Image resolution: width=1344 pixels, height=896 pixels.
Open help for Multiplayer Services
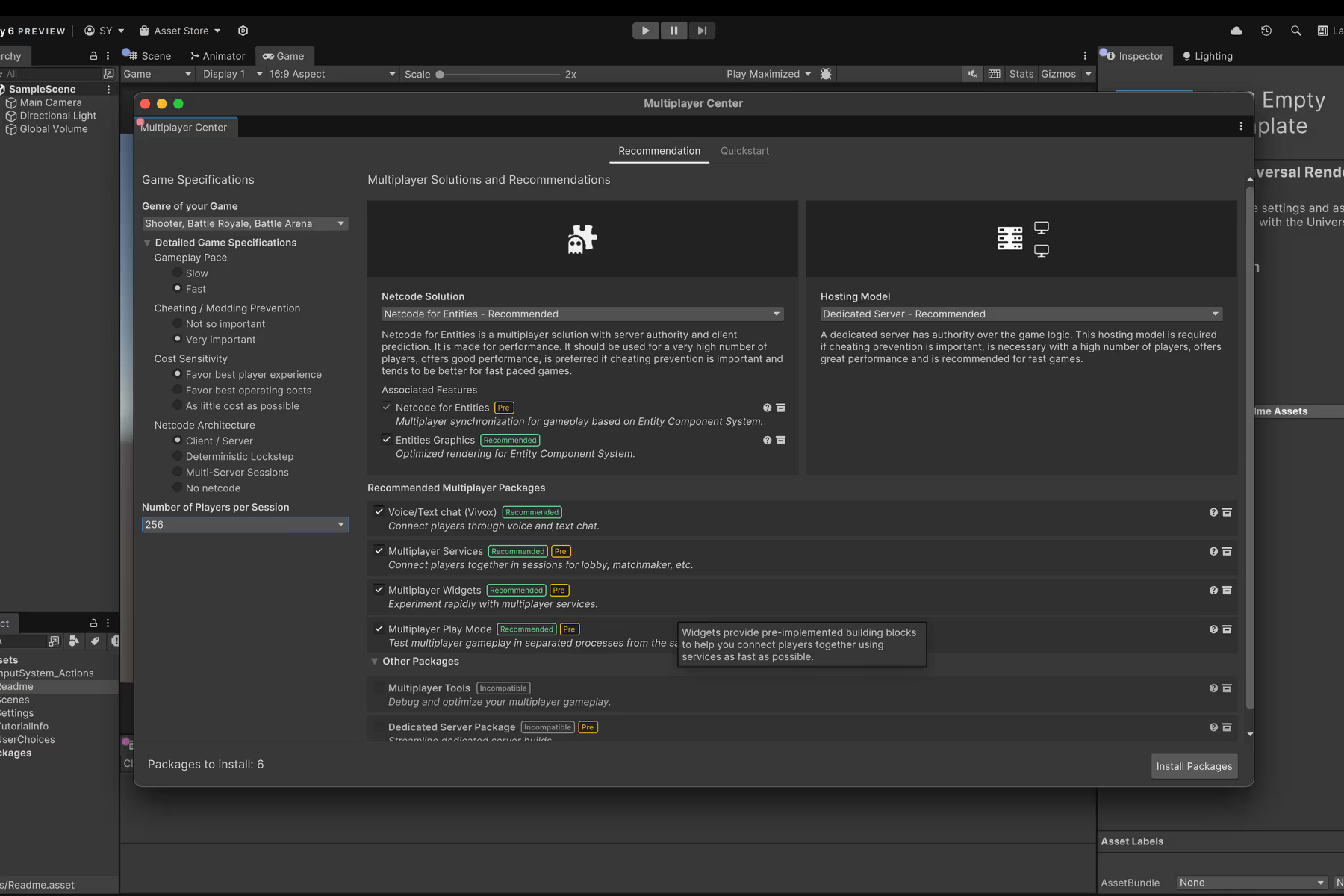click(1213, 551)
